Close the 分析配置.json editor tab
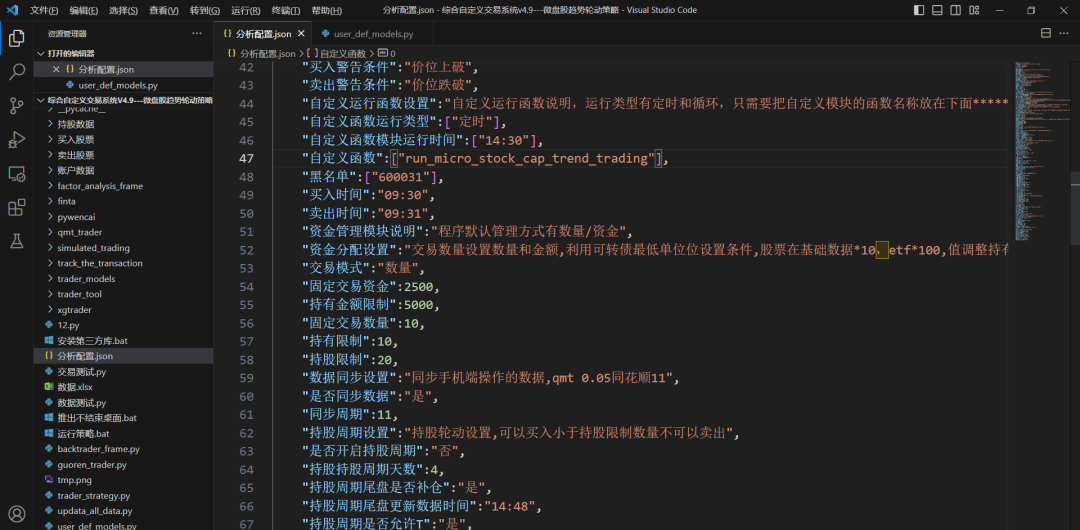 [301, 34]
